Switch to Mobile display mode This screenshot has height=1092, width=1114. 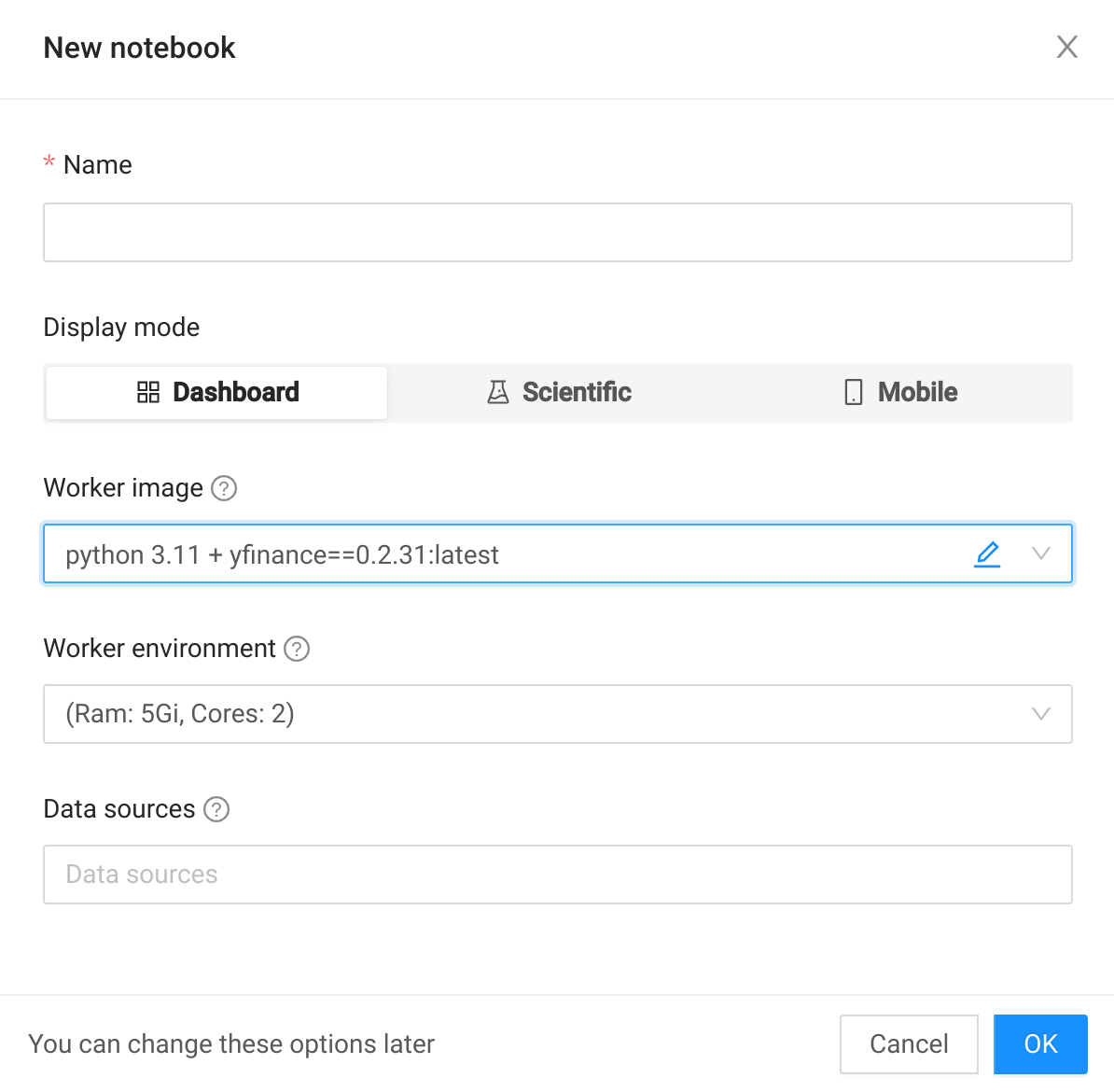899,392
